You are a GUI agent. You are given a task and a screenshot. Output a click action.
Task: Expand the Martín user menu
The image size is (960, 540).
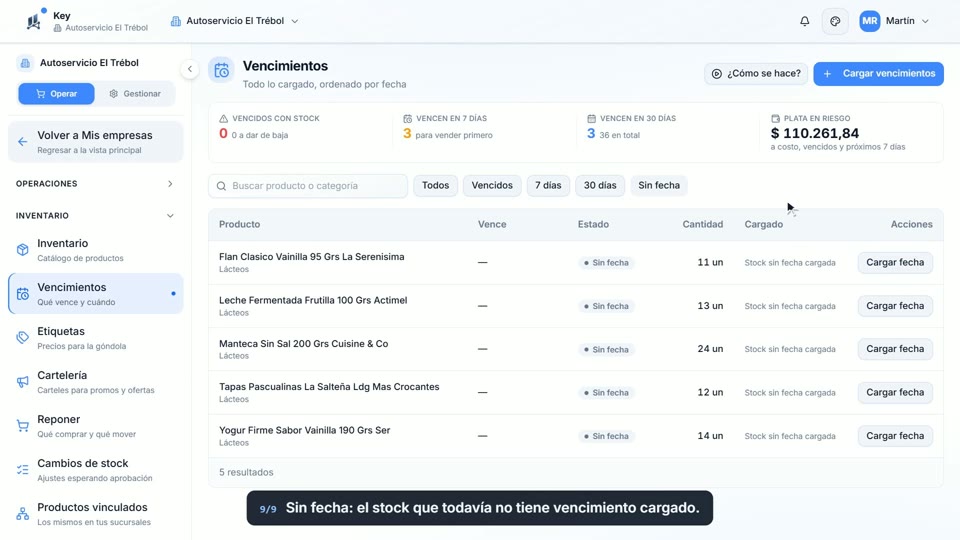click(894, 21)
